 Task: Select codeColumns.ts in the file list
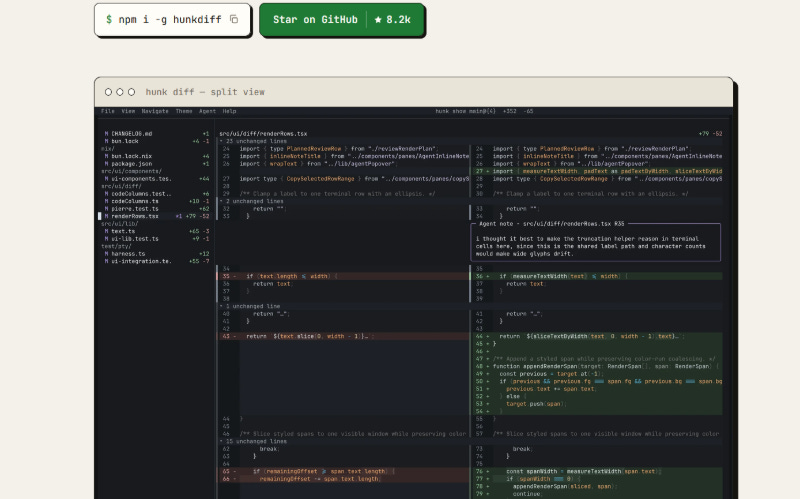pos(157,201)
